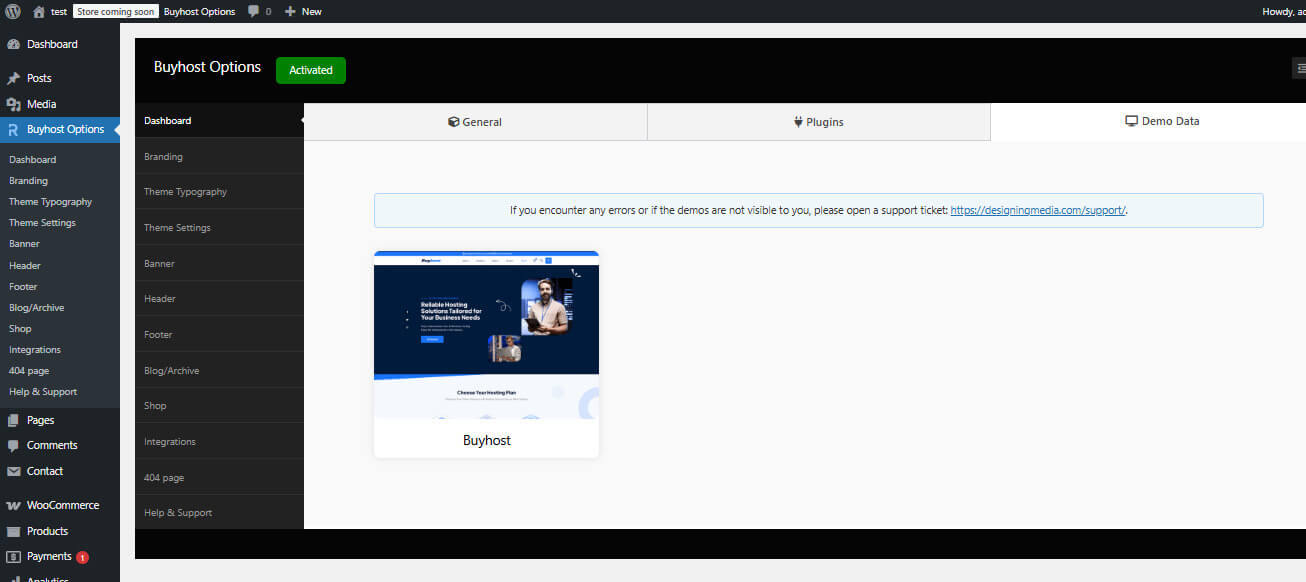
Task: Open Branding in the options panel
Action: tap(219, 156)
